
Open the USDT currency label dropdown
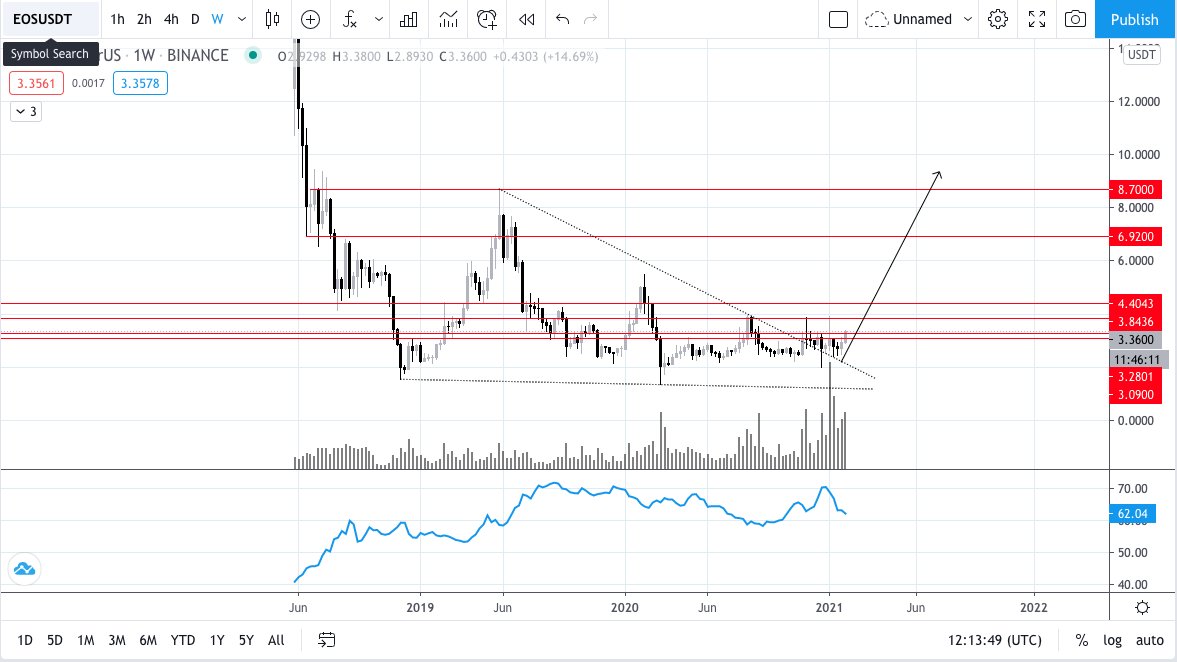1142,55
